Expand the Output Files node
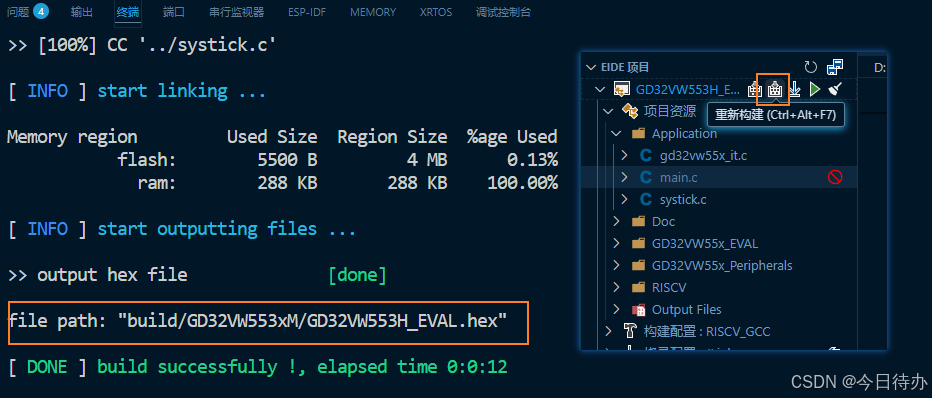 pos(616,309)
